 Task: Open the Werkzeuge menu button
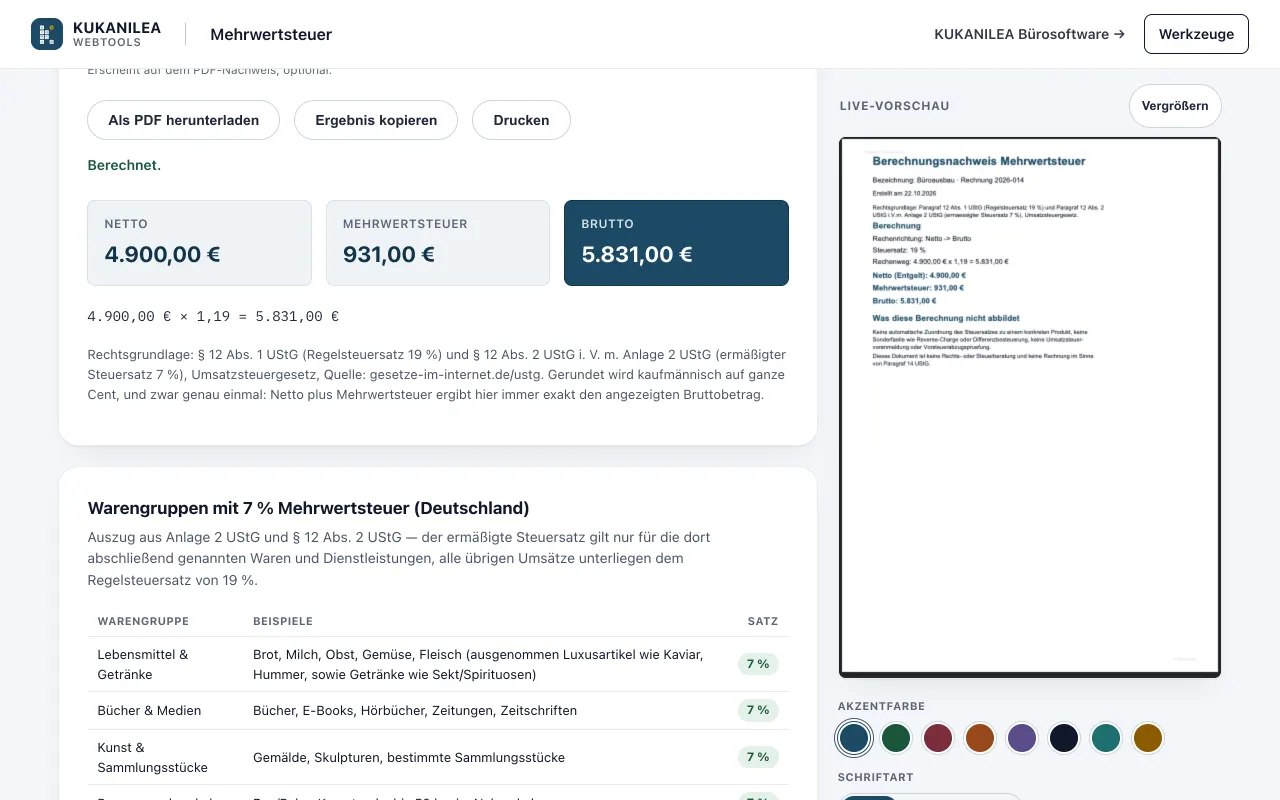(x=1196, y=34)
